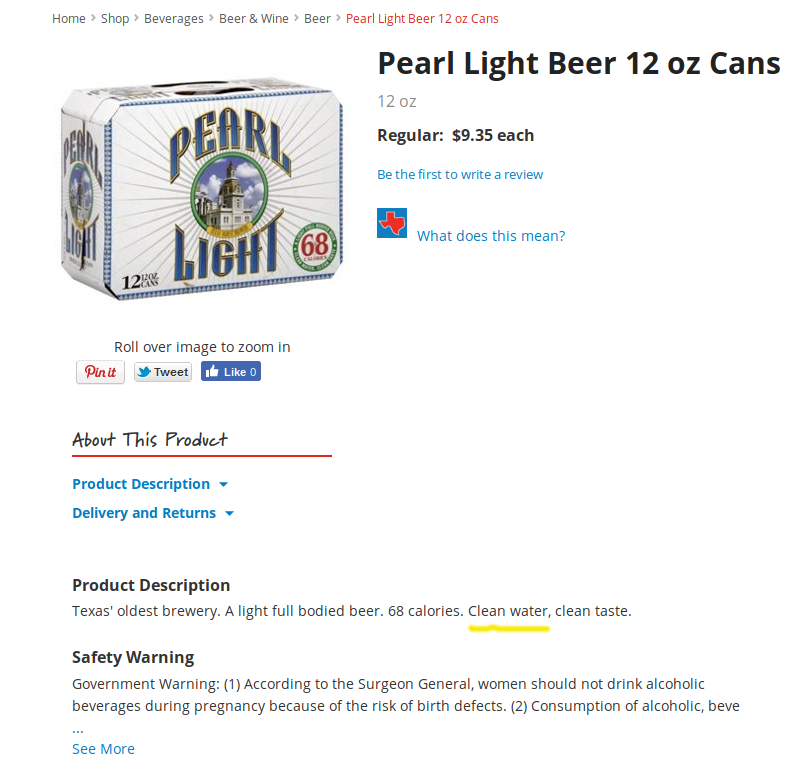This screenshot has height=771, width=796.
Task: Expand the Delivery and Returns section
Action: tap(144, 513)
